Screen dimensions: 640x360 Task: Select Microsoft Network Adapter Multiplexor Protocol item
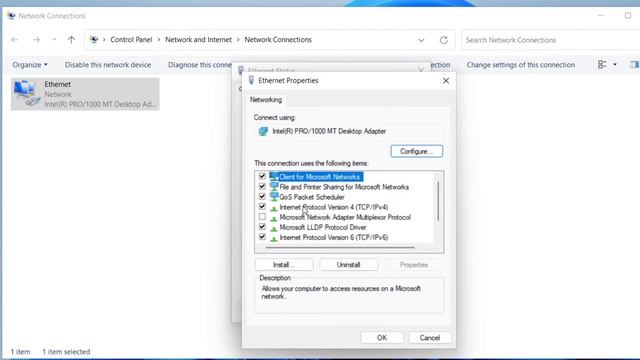(345, 217)
